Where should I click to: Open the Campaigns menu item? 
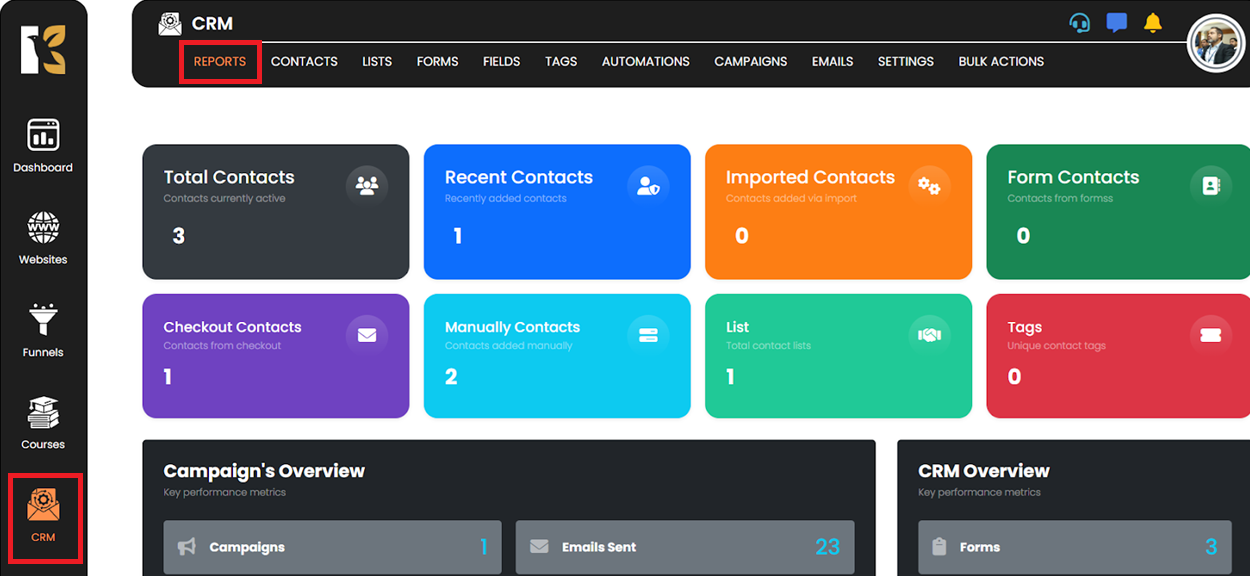click(x=750, y=61)
